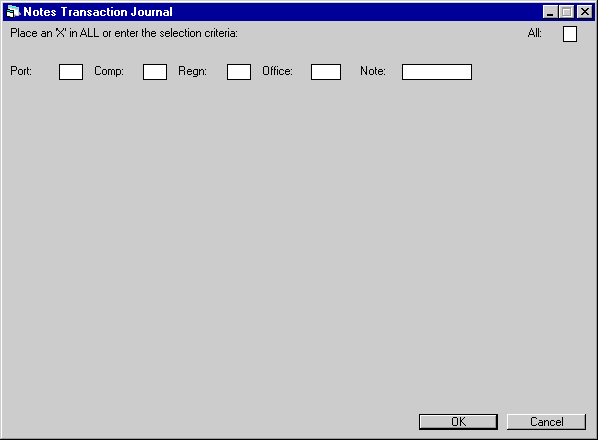Click the Comp: label text
The width and height of the screenshot is (598, 440).
click(109, 71)
